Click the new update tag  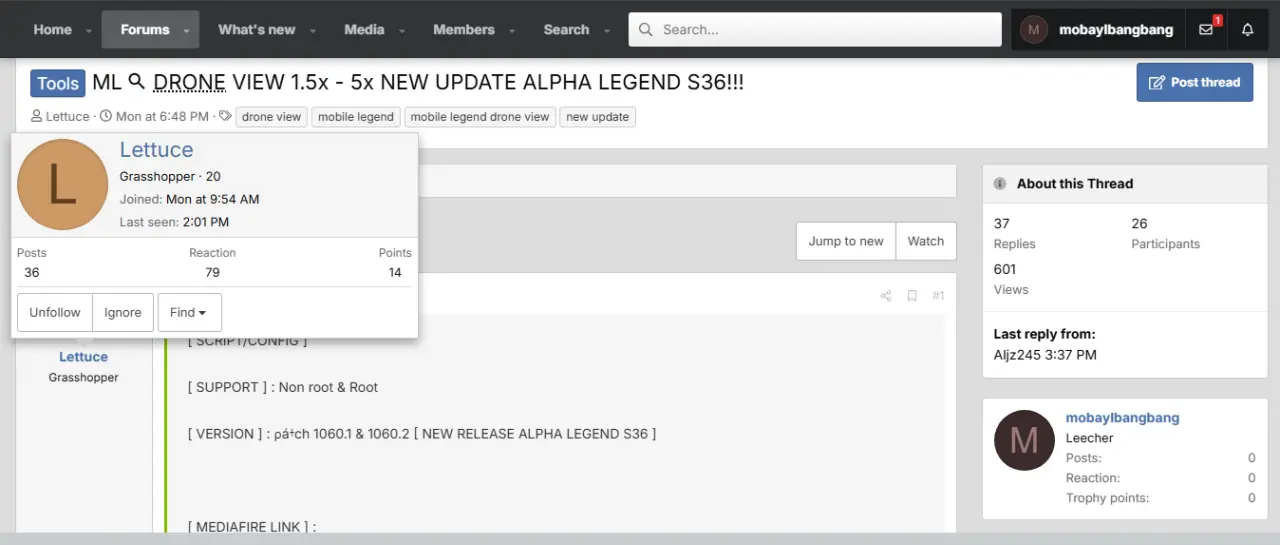point(597,117)
